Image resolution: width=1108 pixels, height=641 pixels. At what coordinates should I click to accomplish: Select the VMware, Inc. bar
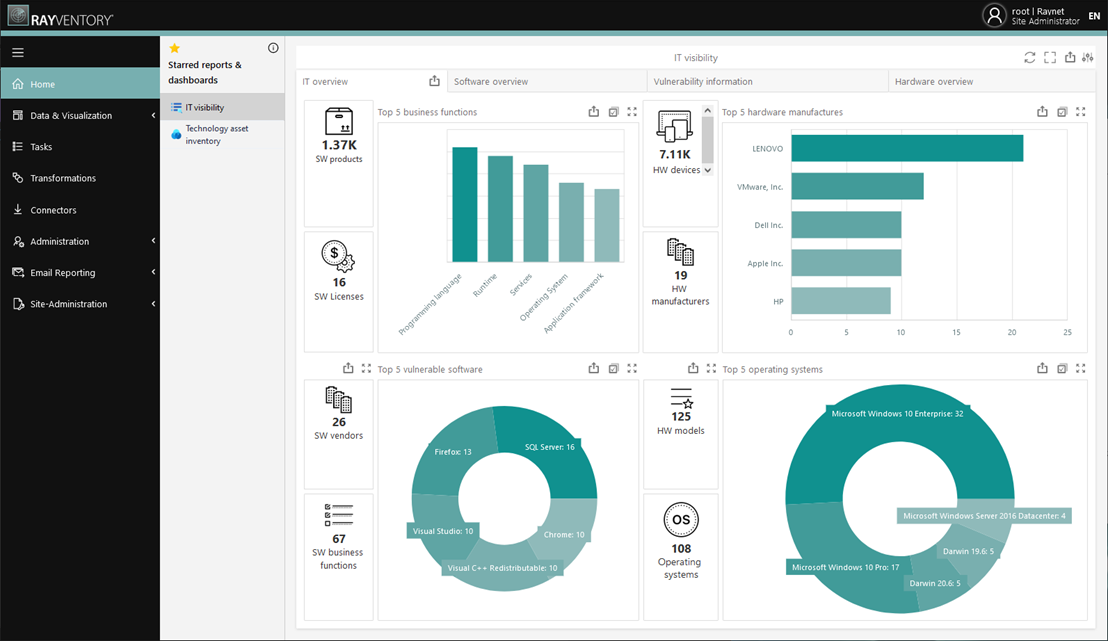[x=857, y=187]
